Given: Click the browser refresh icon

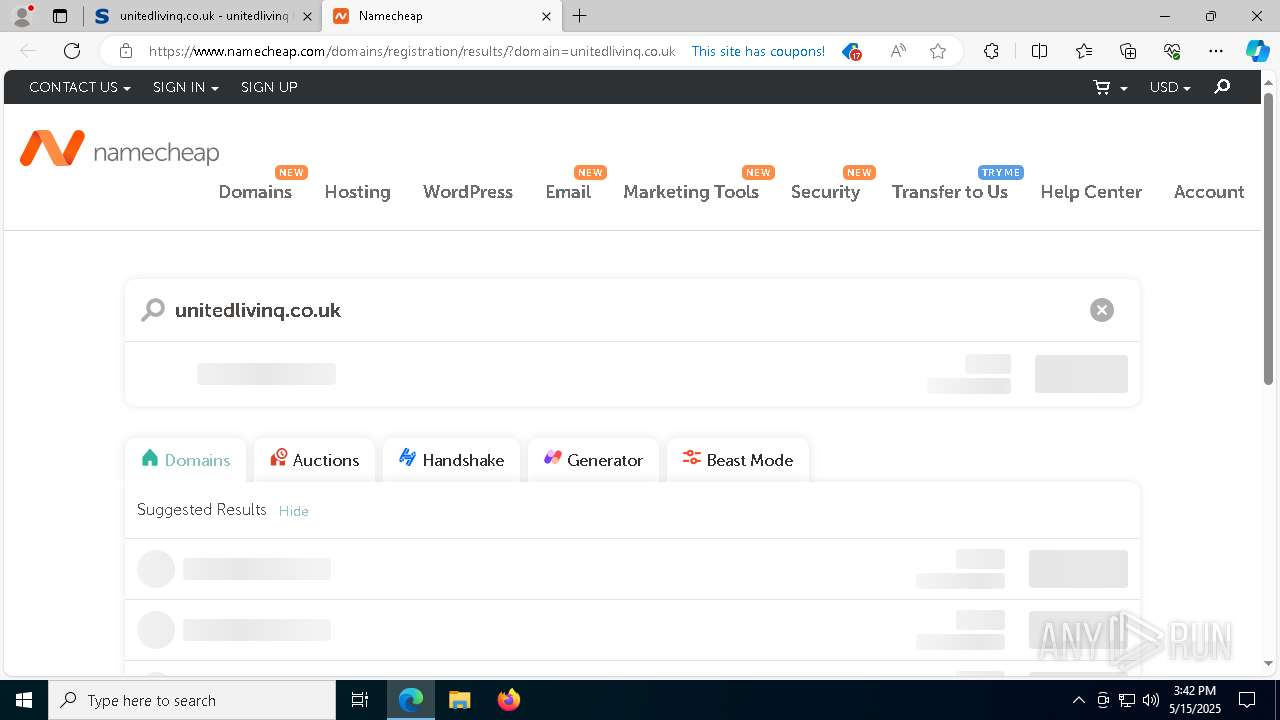Looking at the screenshot, I should coord(72,51).
